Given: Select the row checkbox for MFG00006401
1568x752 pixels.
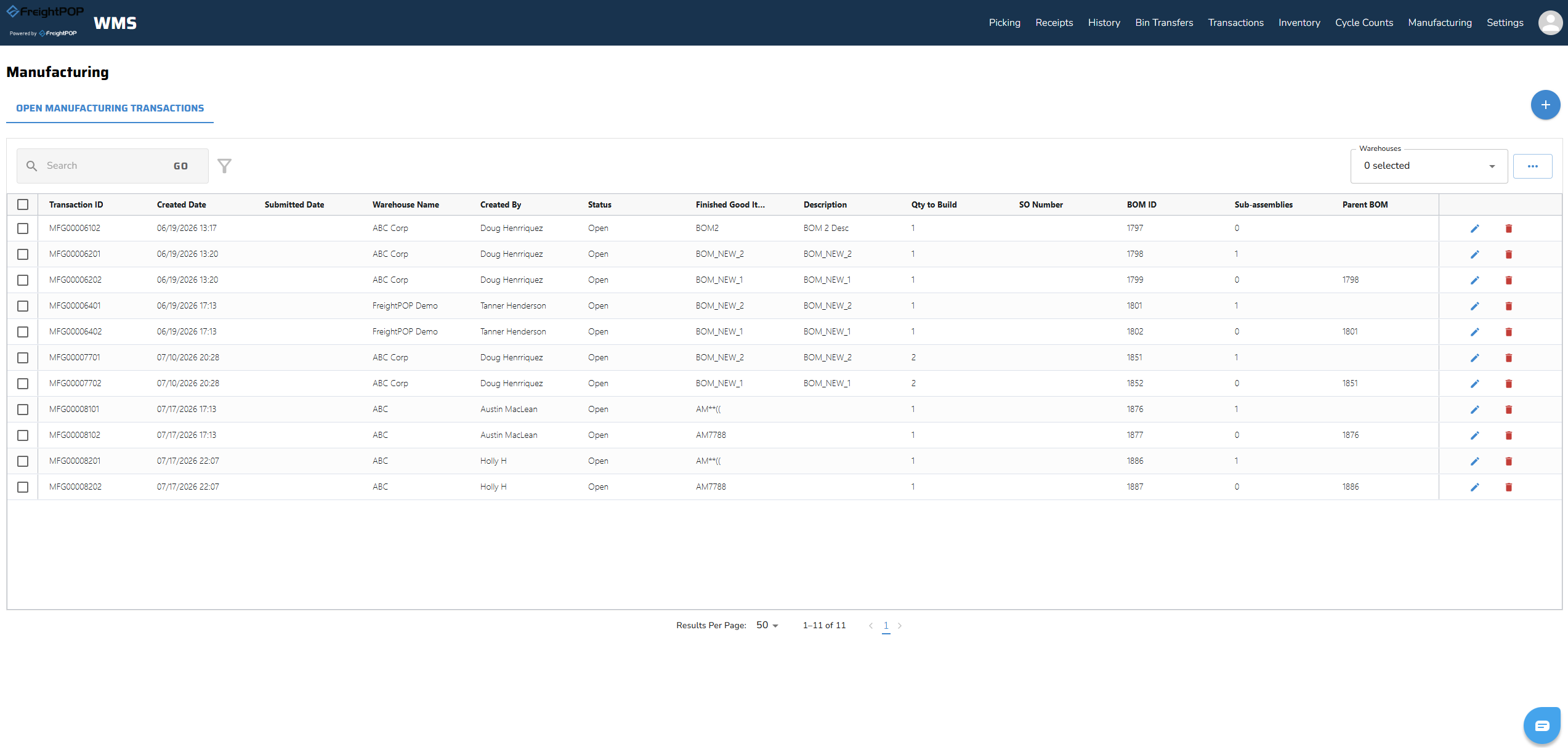Looking at the screenshot, I should [x=23, y=306].
